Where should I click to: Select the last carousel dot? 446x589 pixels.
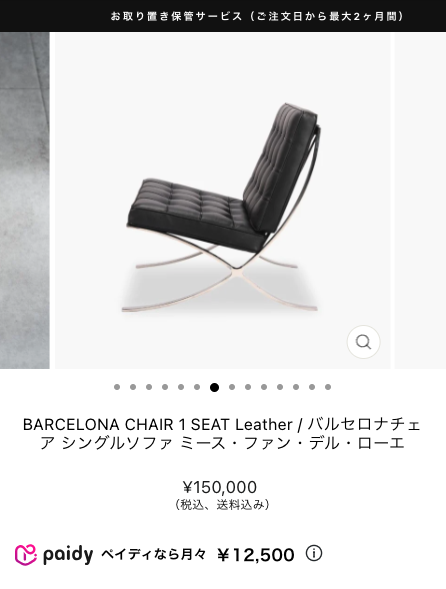[328, 387]
